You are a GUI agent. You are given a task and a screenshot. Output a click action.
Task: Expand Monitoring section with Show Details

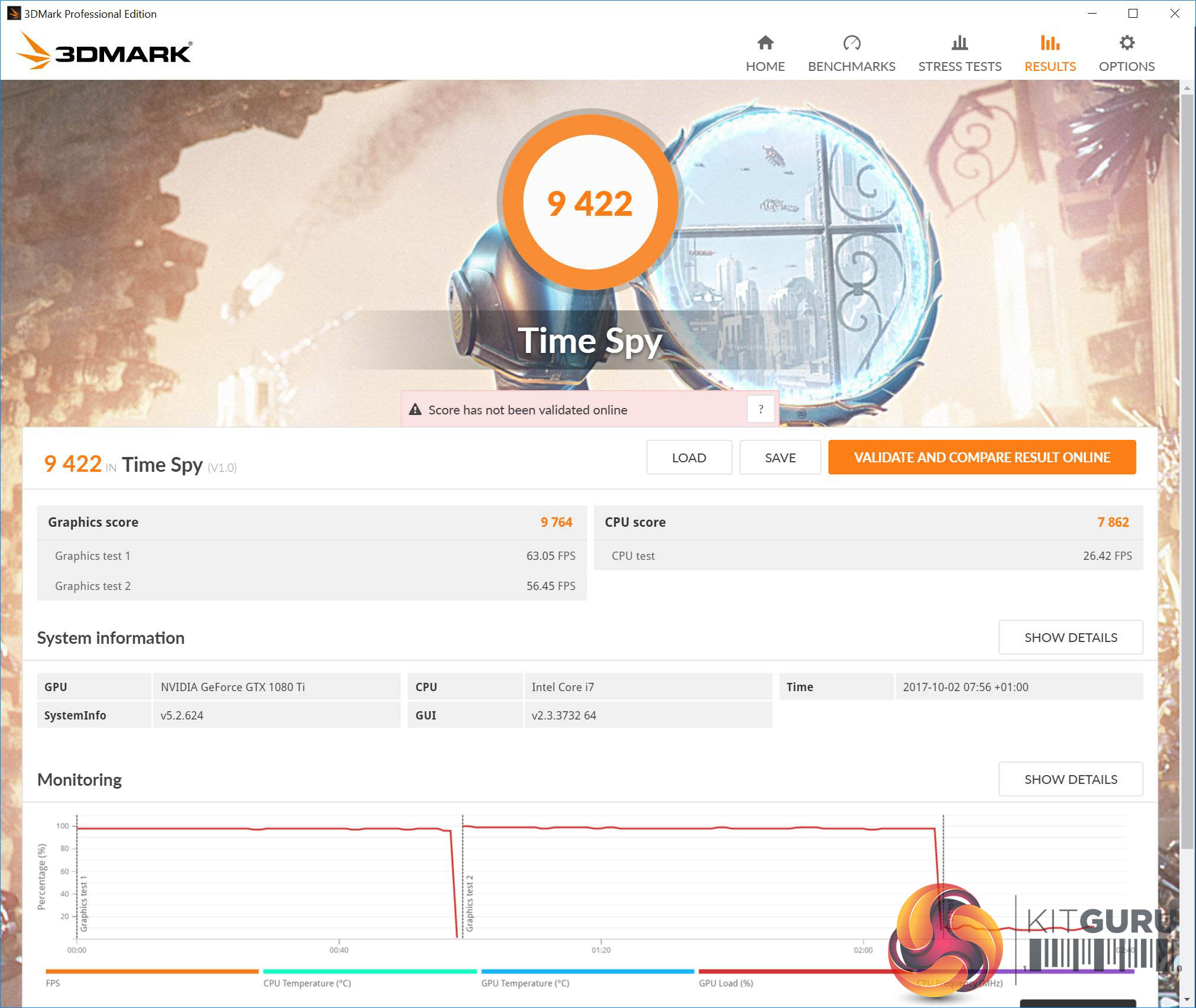1070,779
